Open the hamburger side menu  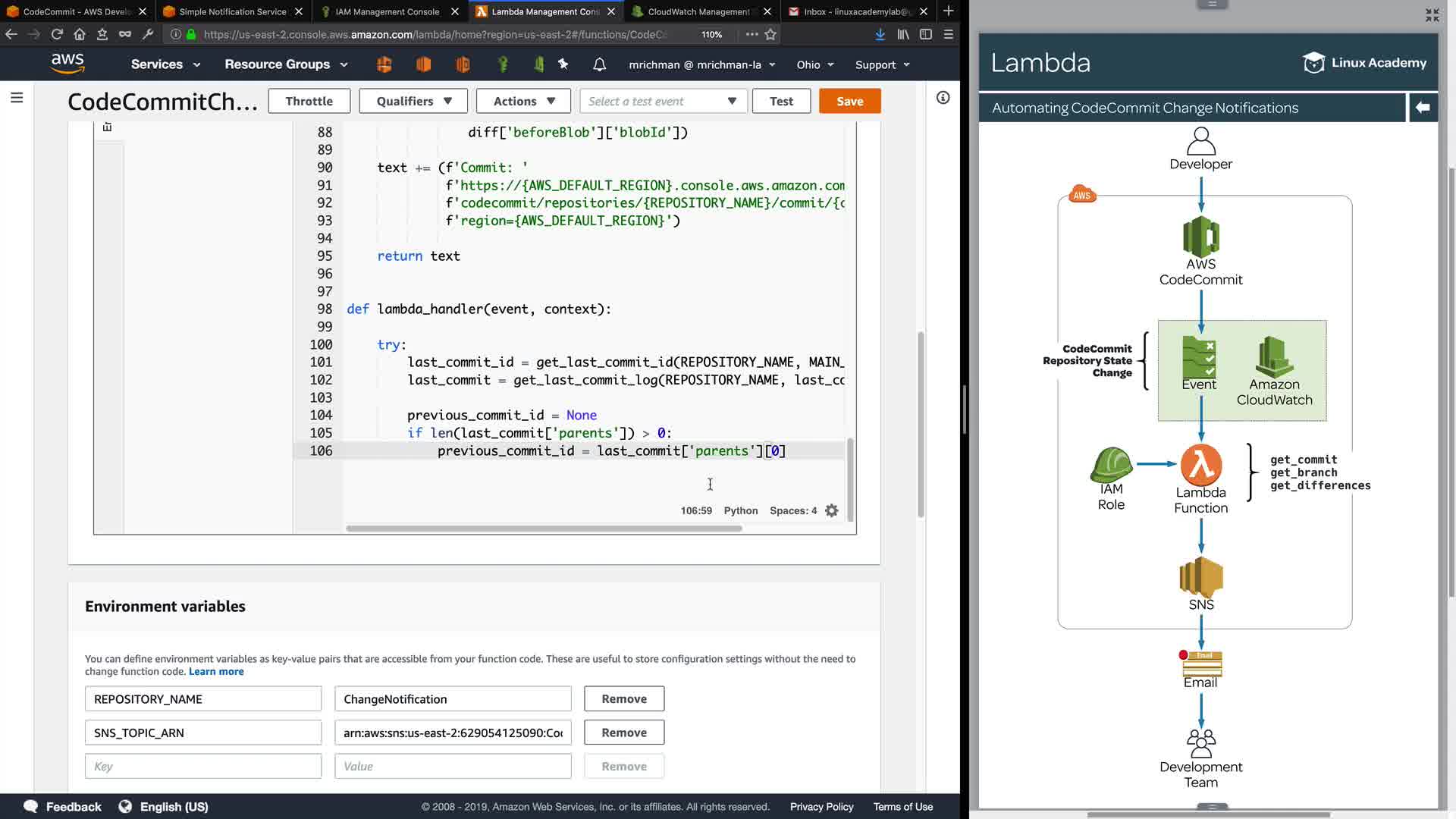pos(17,98)
